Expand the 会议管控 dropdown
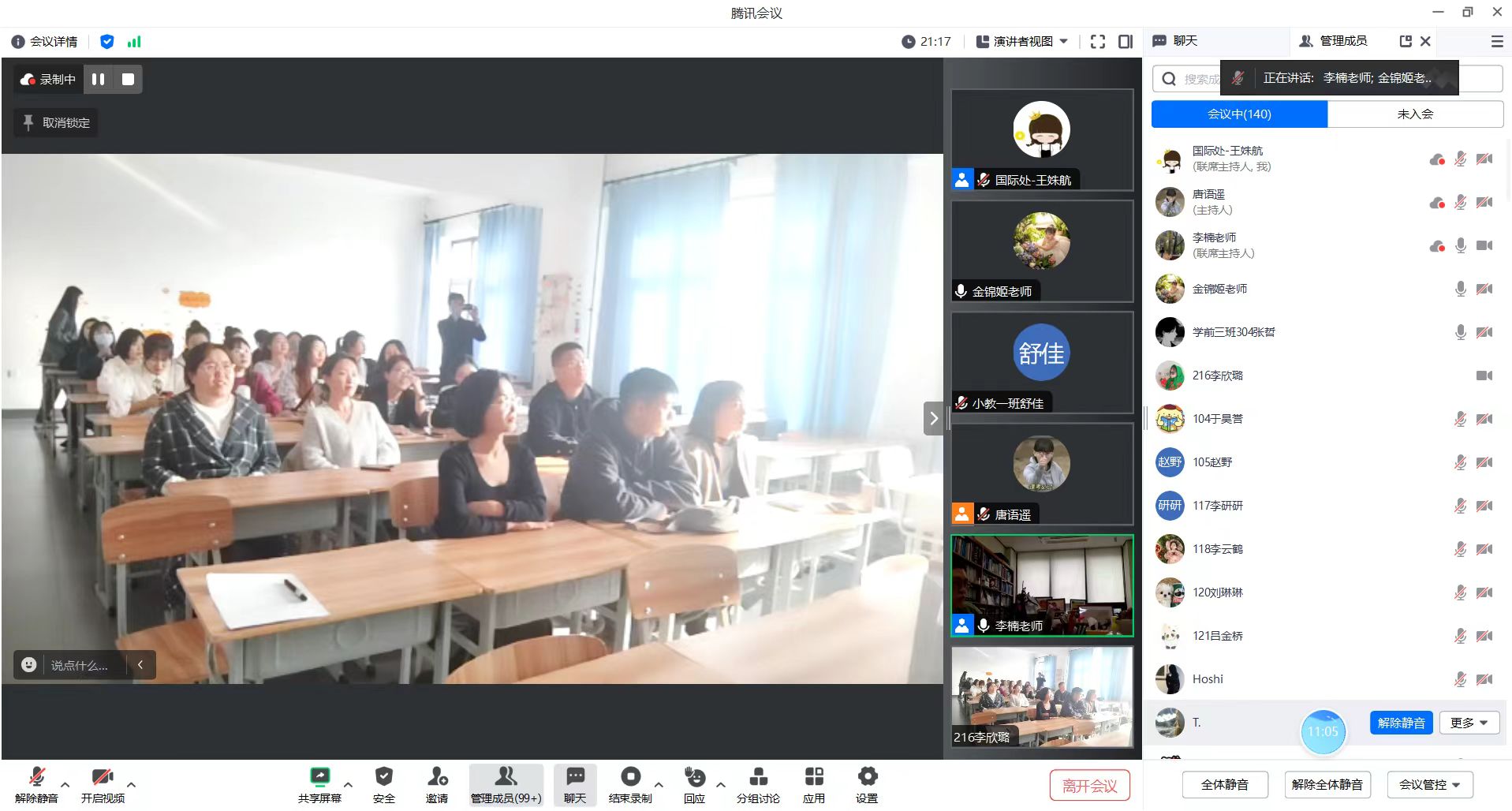Image resolution: width=1512 pixels, height=811 pixels. pyautogui.click(x=1429, y=784)
